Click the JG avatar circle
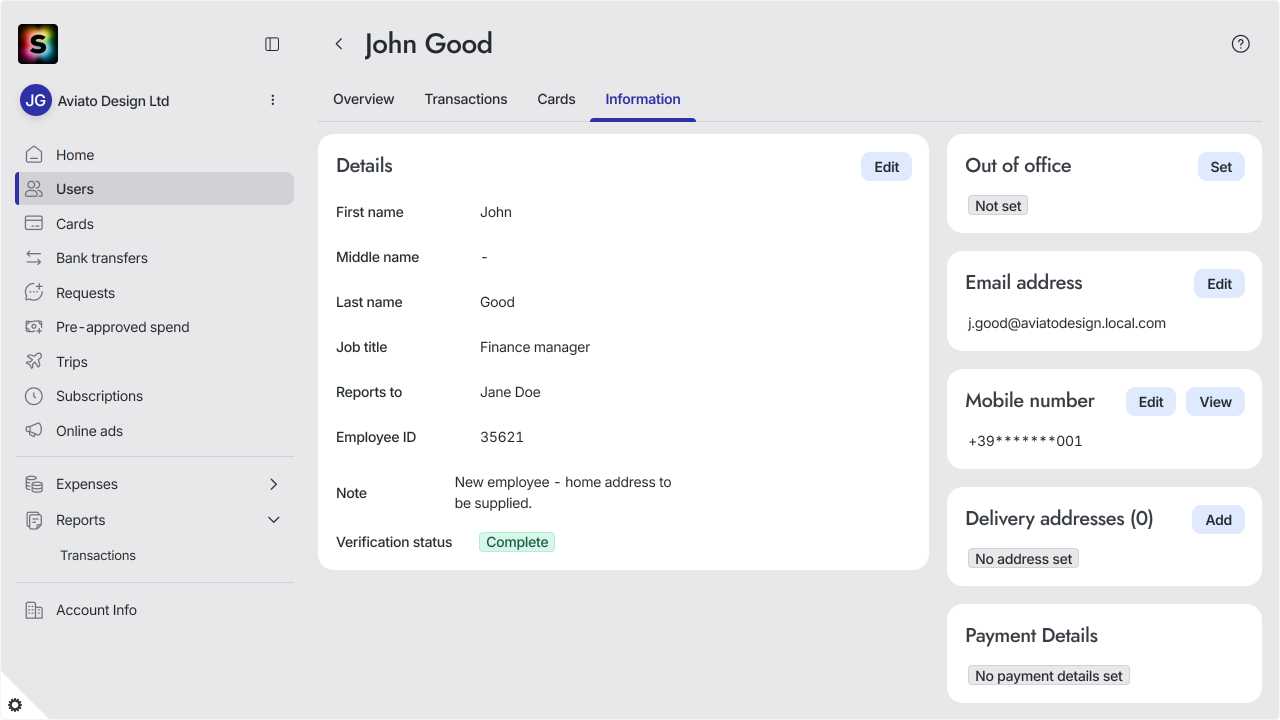Viewport: 1280px width, 720px height. click(x=36, y=100)
